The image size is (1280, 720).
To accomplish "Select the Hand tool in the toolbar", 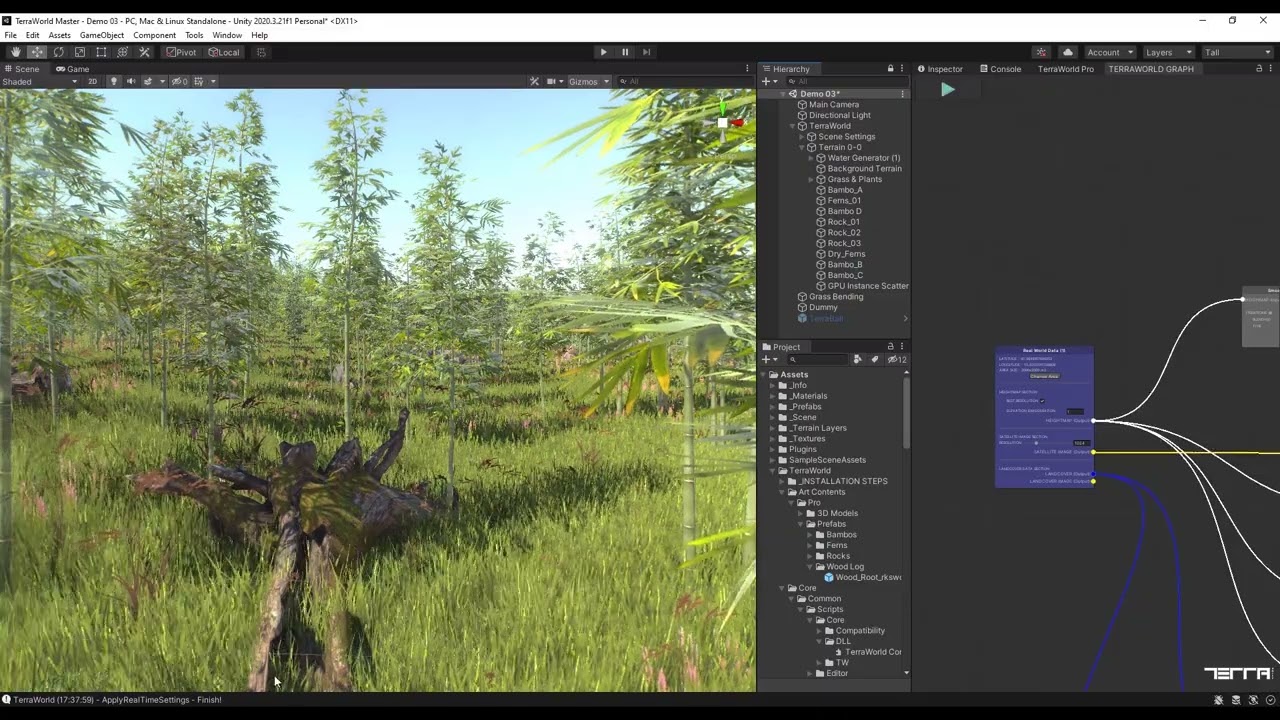I will tap(15, 52).
